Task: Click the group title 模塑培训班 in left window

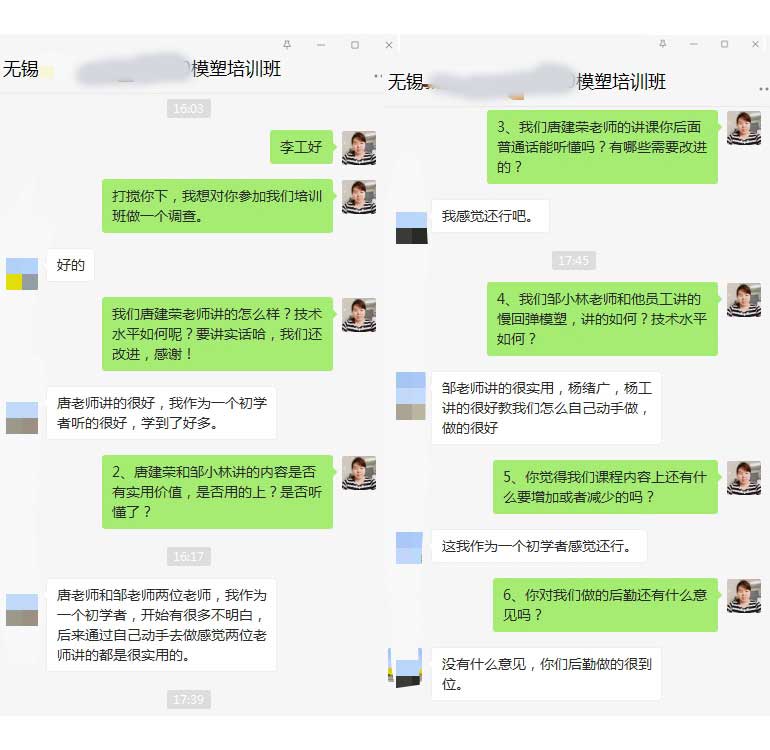Action: point(236,69)
